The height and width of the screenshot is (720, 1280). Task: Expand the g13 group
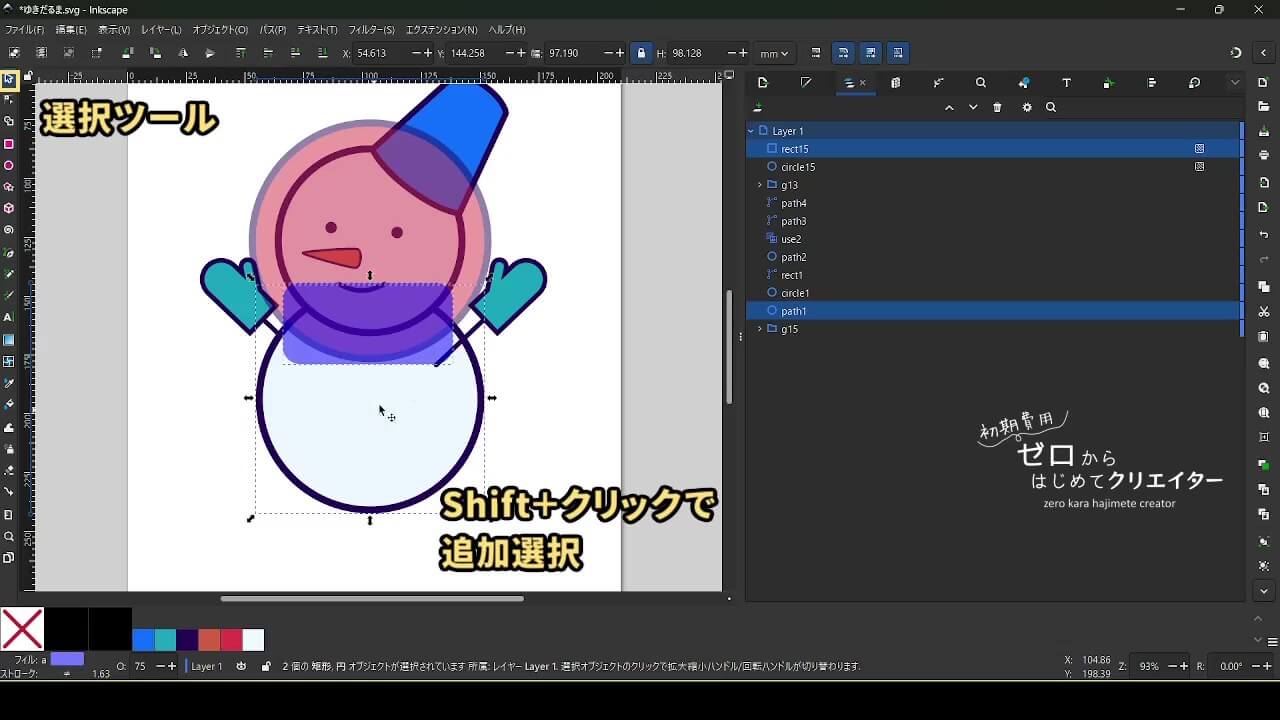pyautogui.click(x=759, y=185)
